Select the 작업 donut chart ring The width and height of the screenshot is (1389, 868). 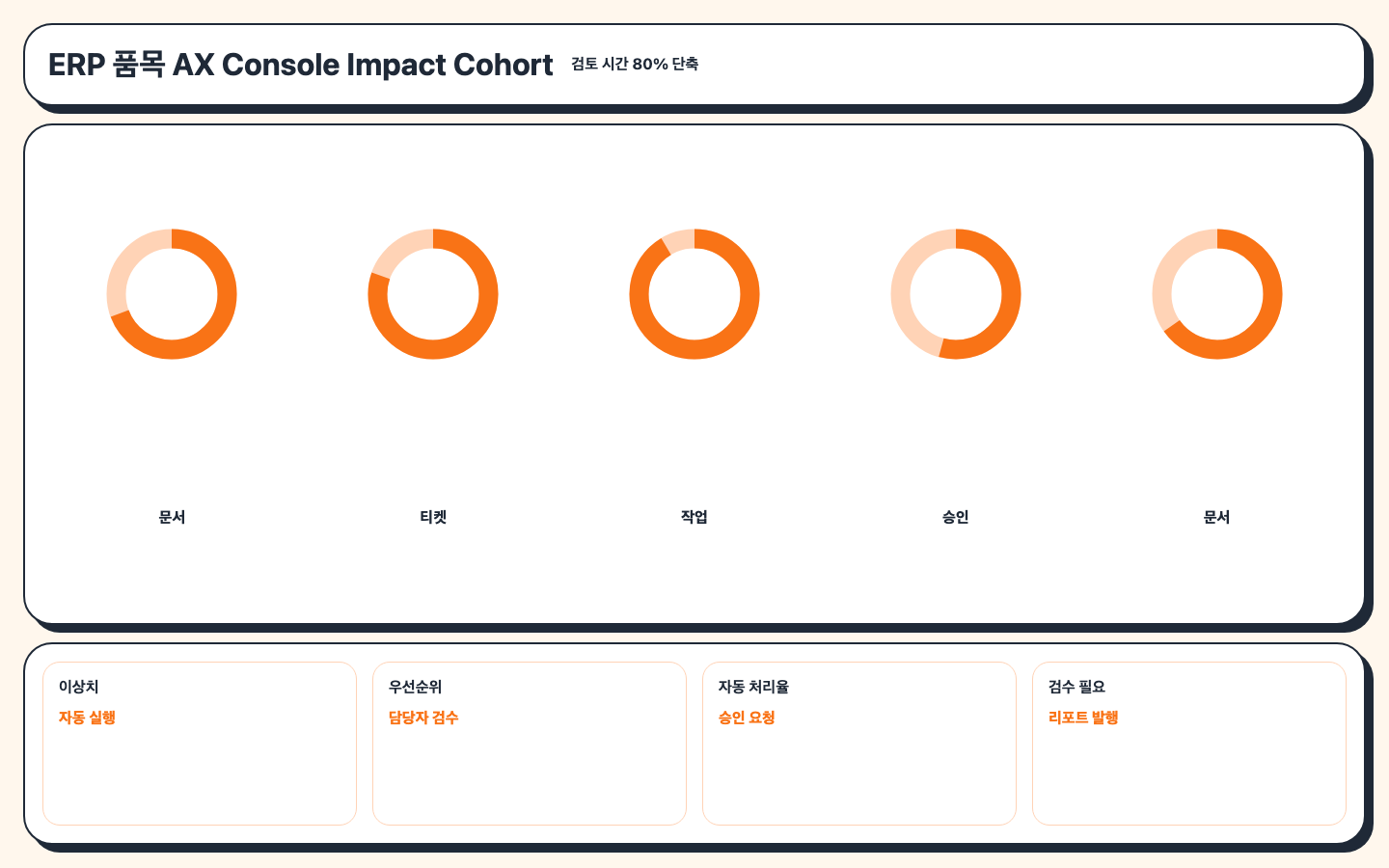pyautogui.click(x=694, y=294)
